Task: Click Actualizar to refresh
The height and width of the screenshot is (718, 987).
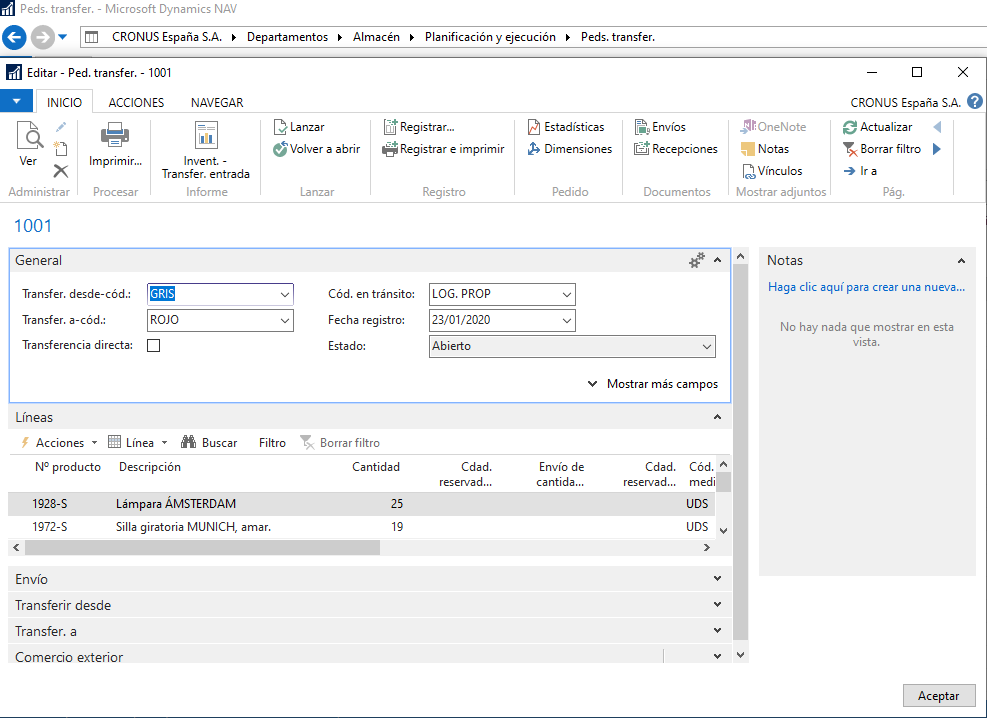Action: [x=877, y=127]
